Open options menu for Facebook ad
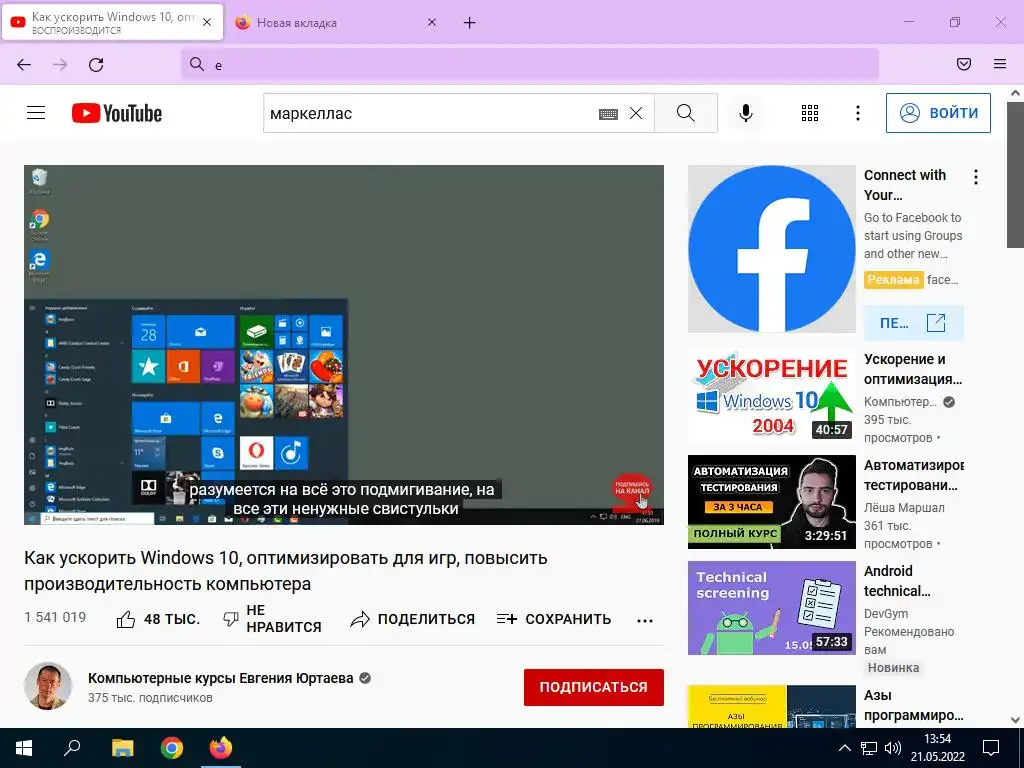The height and width of the screenshot is (768, 1024). click(976, 177)
